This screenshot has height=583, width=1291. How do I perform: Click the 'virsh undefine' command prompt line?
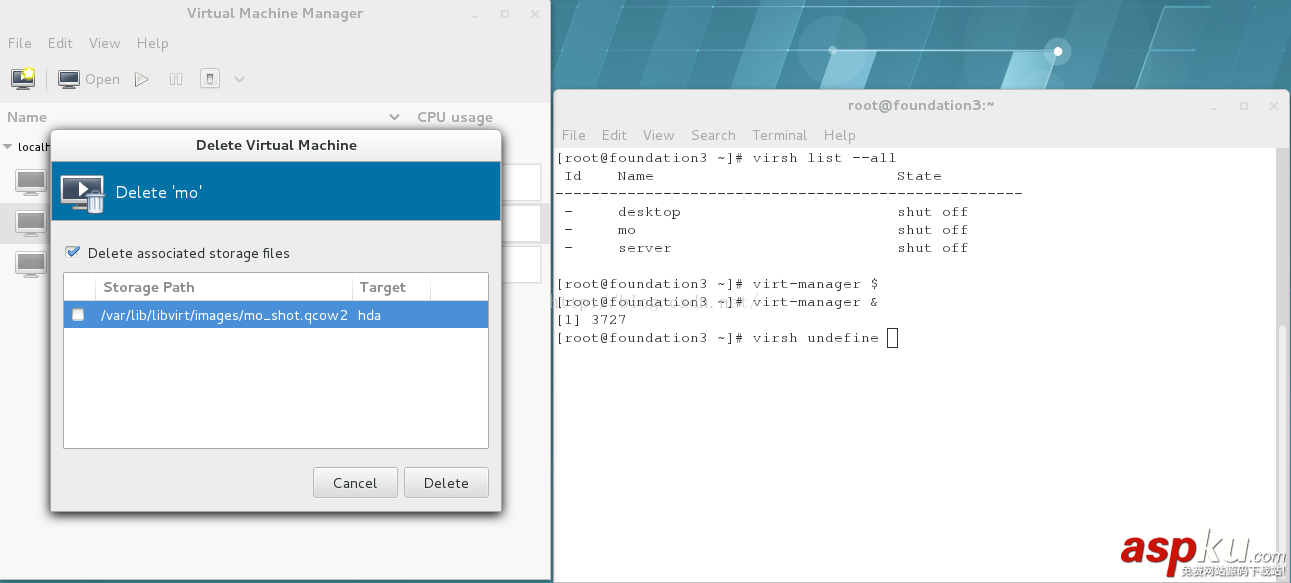click(727, 338)
